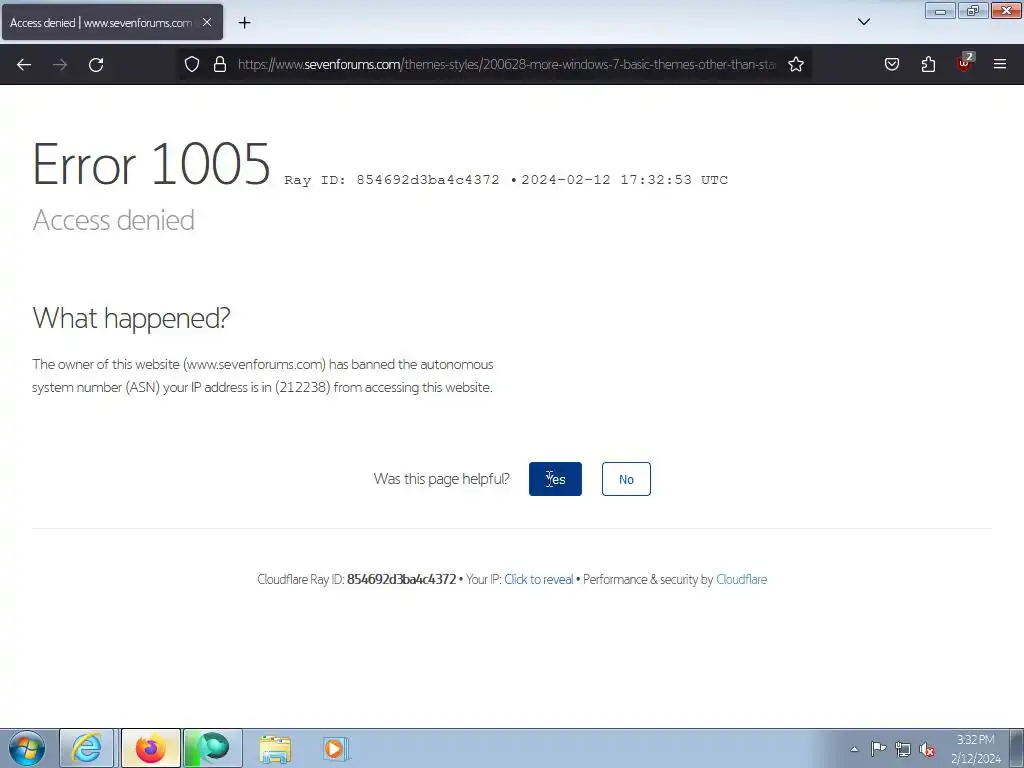Launch Internet Explorer from the taskbar
1024x768 pixels.
pos(86,748)
